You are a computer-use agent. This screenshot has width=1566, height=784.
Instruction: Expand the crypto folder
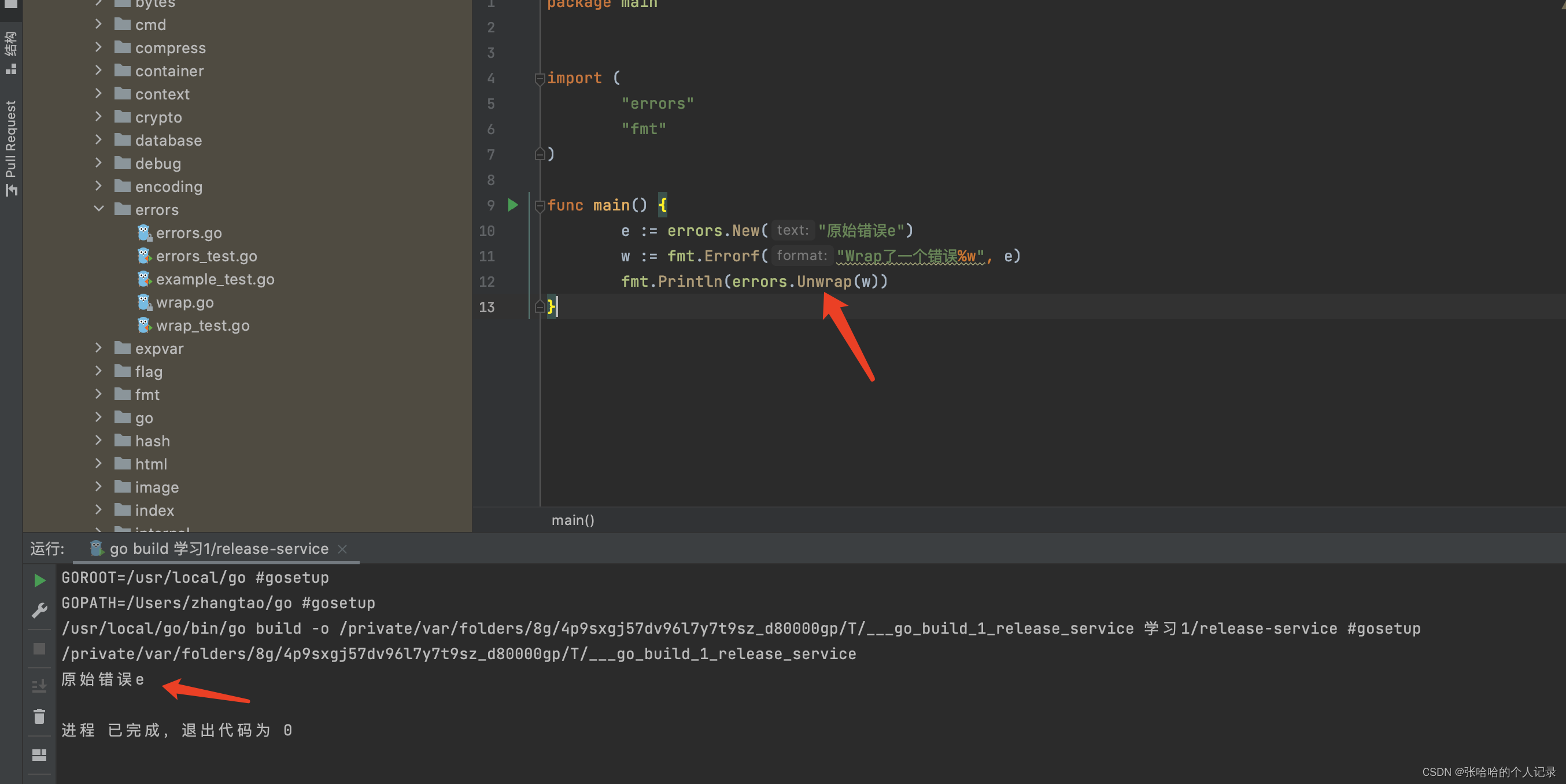click(98, 117)
